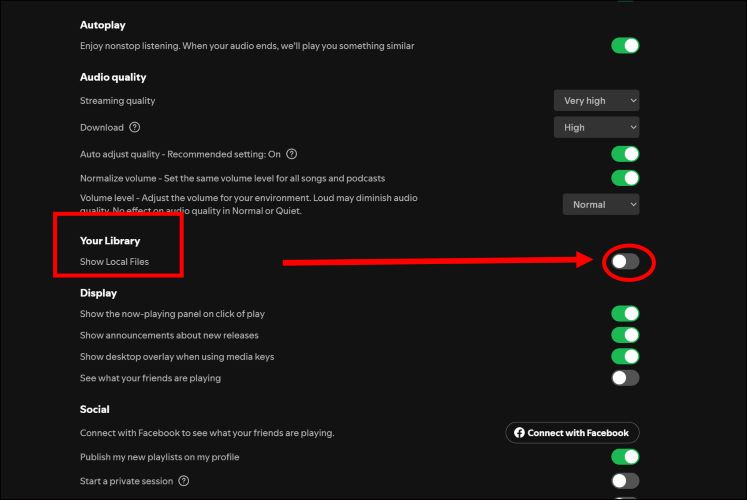Click the Audio quality heading
This screenshot has height=500, width=747.
[113, 77]
